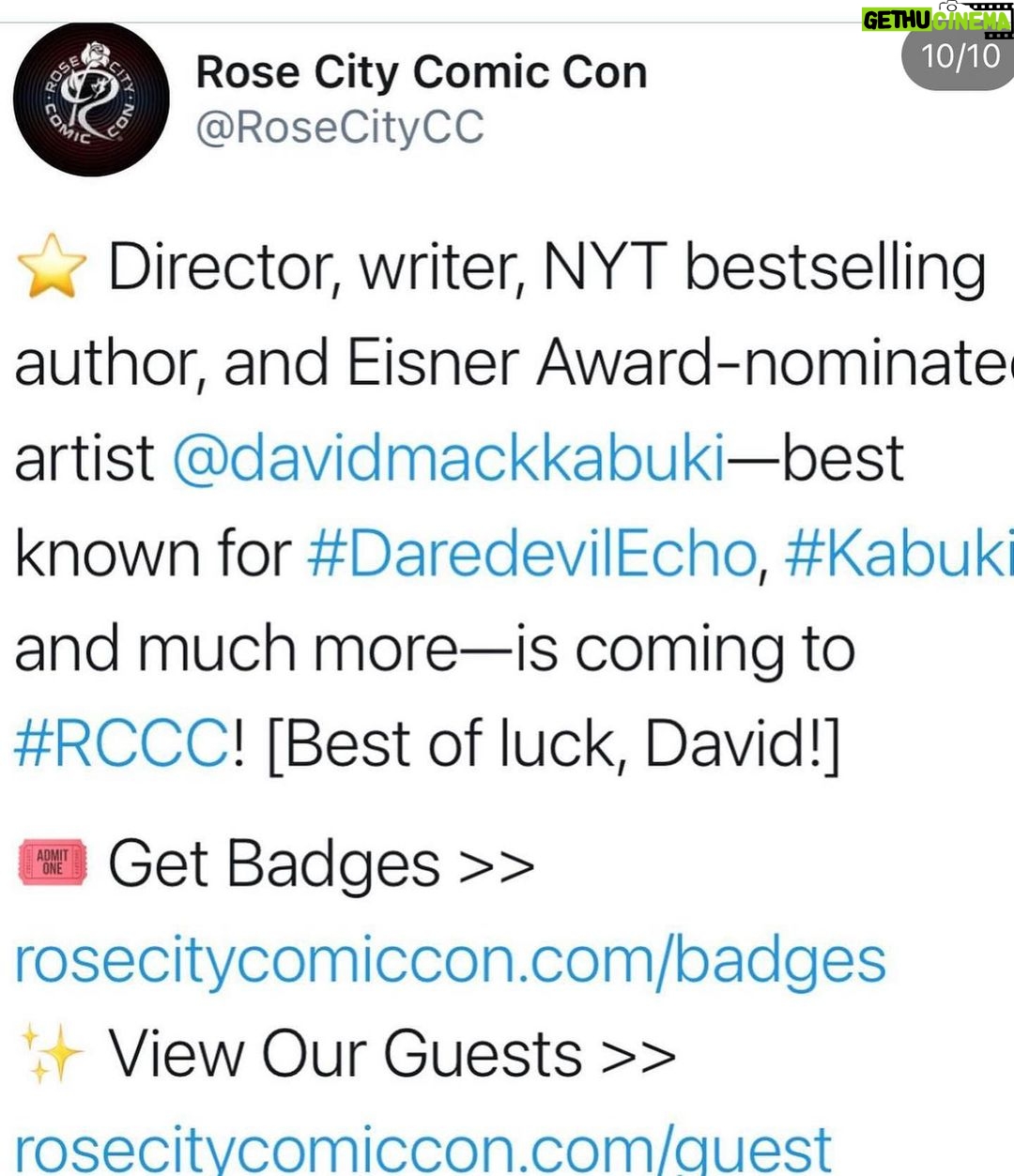Open the rosecitycomiccon.com/badges link
This screenshot has width=1014, height=1176.
[451, 961]
